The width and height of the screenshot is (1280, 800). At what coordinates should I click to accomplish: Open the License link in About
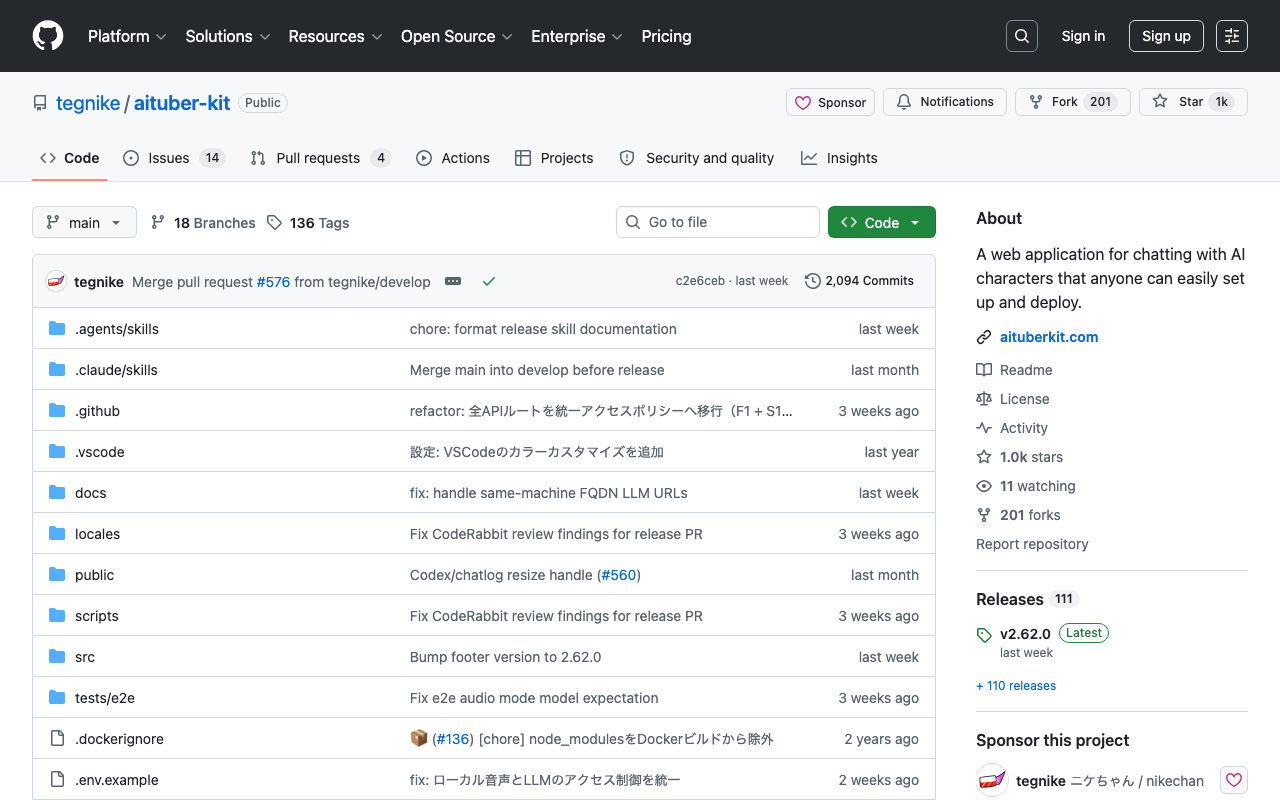pyautogui.click(x=1013, y=399)
